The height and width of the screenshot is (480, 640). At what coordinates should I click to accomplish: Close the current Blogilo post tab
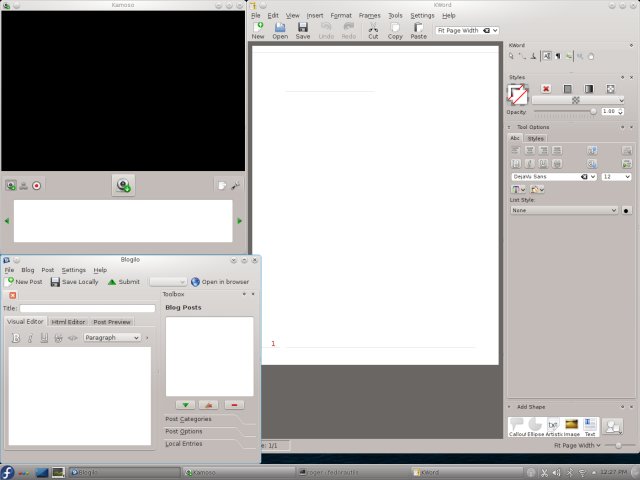(x=13, y=295)
